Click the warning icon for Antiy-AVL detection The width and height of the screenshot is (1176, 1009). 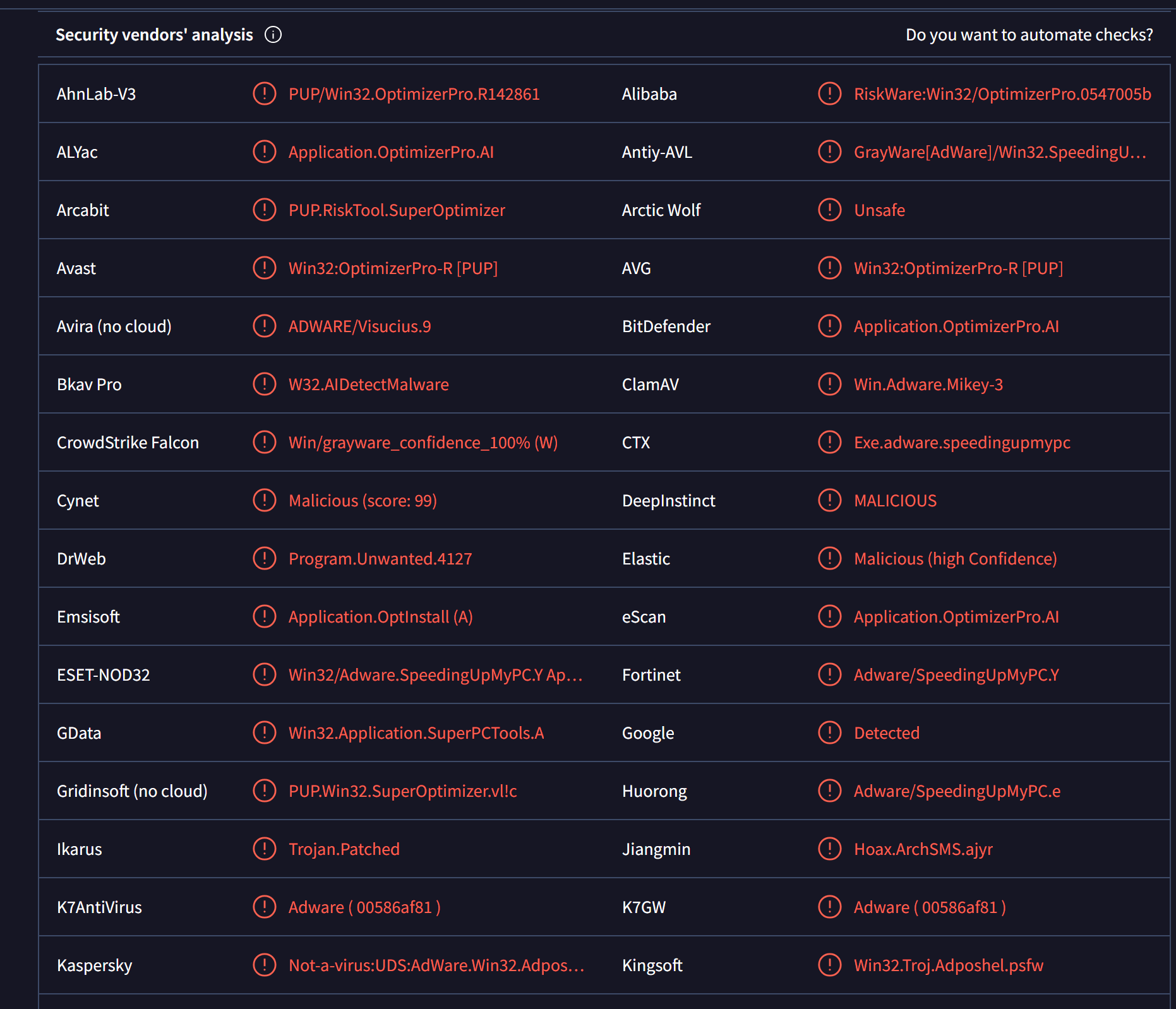(830, 152)
